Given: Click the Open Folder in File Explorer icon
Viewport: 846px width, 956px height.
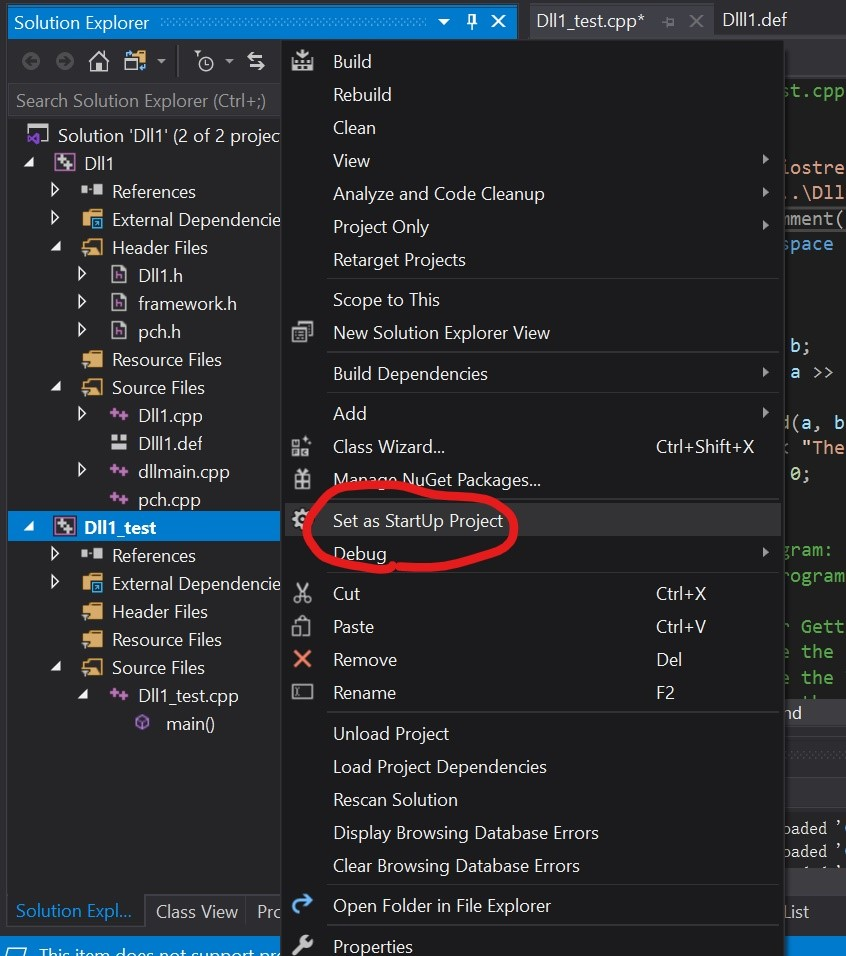Looking at the screenshot, I should point(302,905).
